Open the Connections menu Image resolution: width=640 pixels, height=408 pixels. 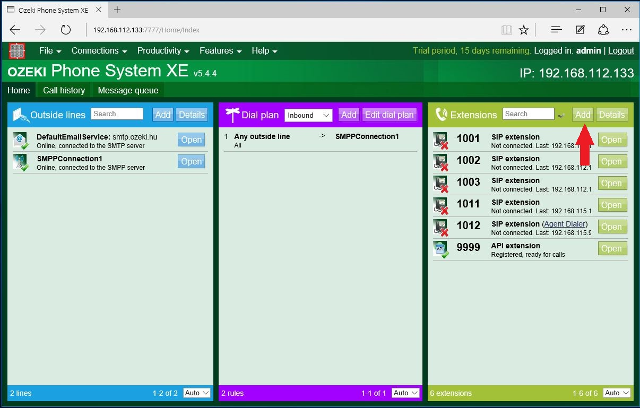[x=99, y=51]
